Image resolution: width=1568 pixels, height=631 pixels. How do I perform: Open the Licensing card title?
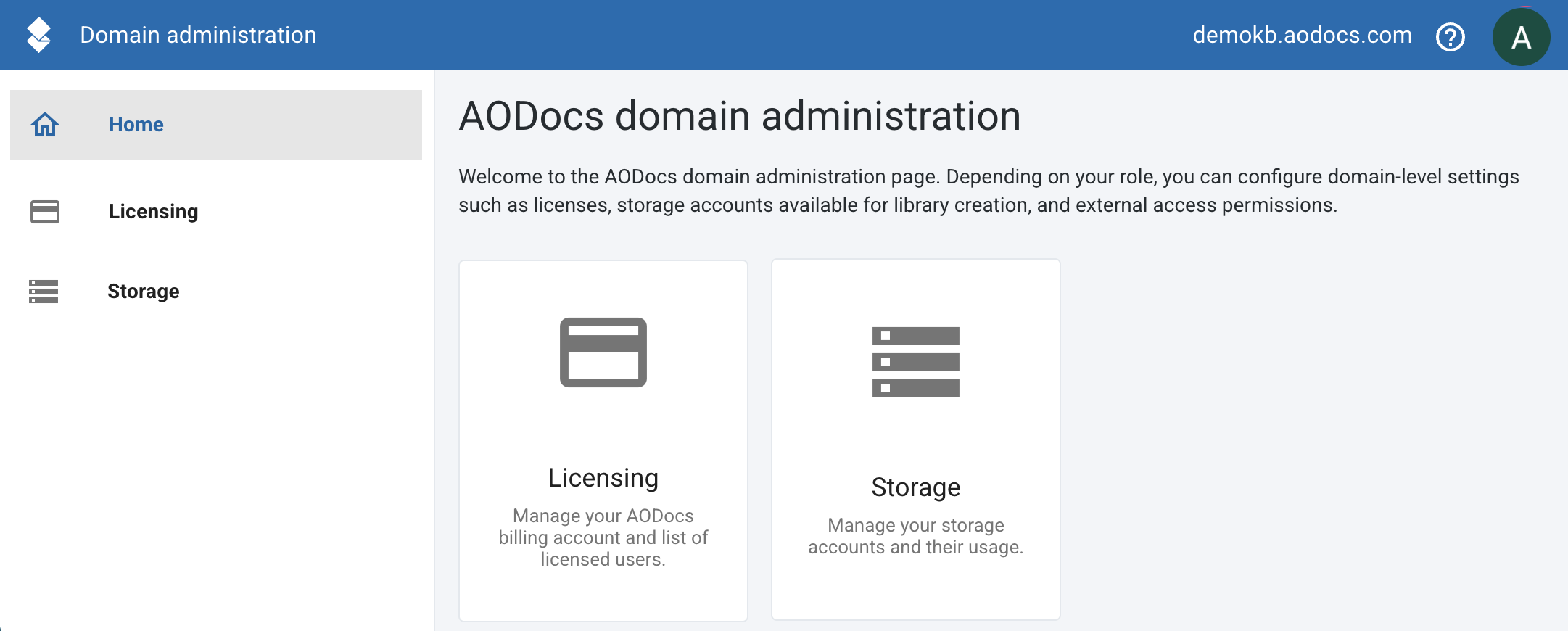pyautogui.click(x=603, y=478)
